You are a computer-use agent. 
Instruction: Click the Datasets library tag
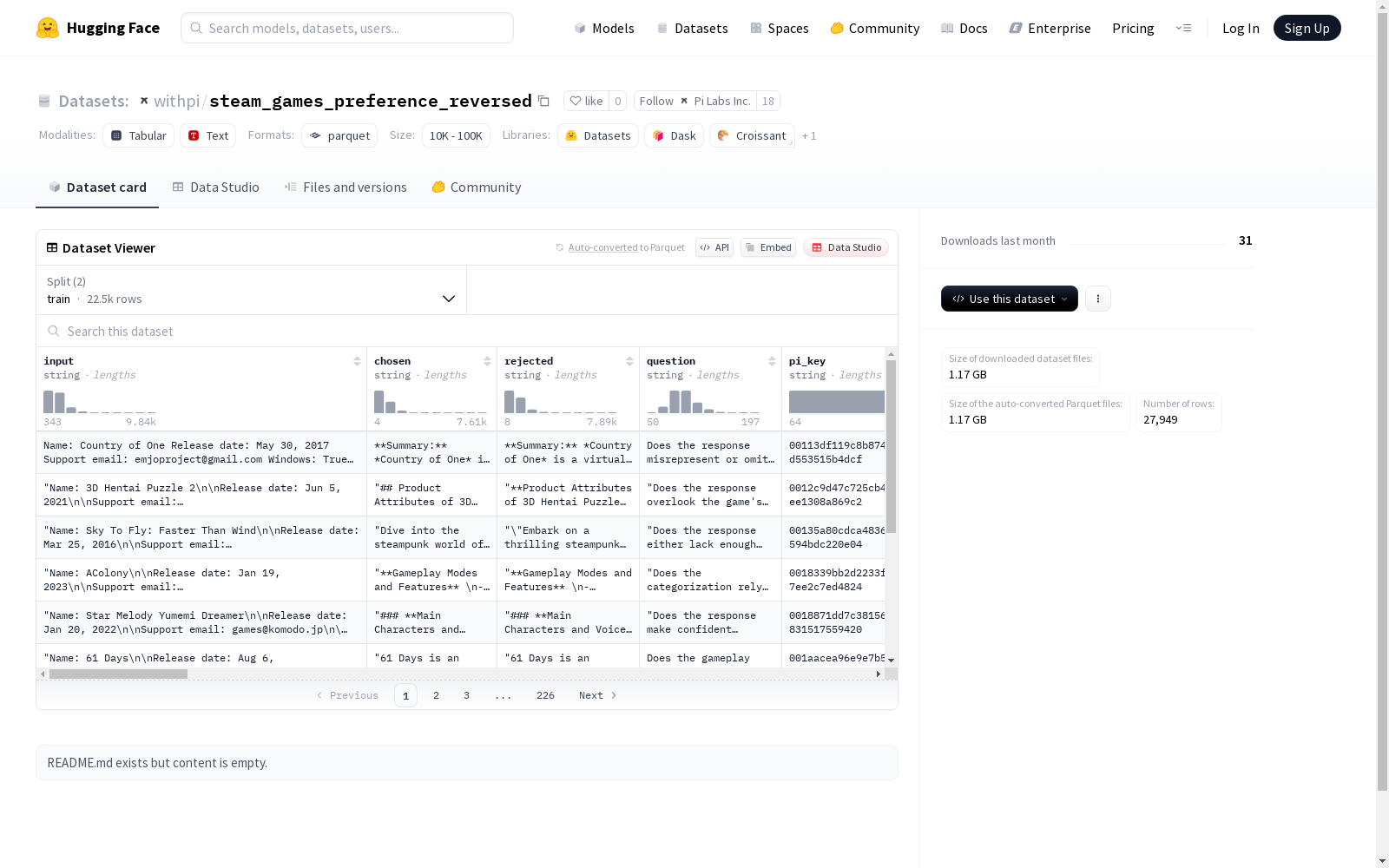tap(597, 135)
